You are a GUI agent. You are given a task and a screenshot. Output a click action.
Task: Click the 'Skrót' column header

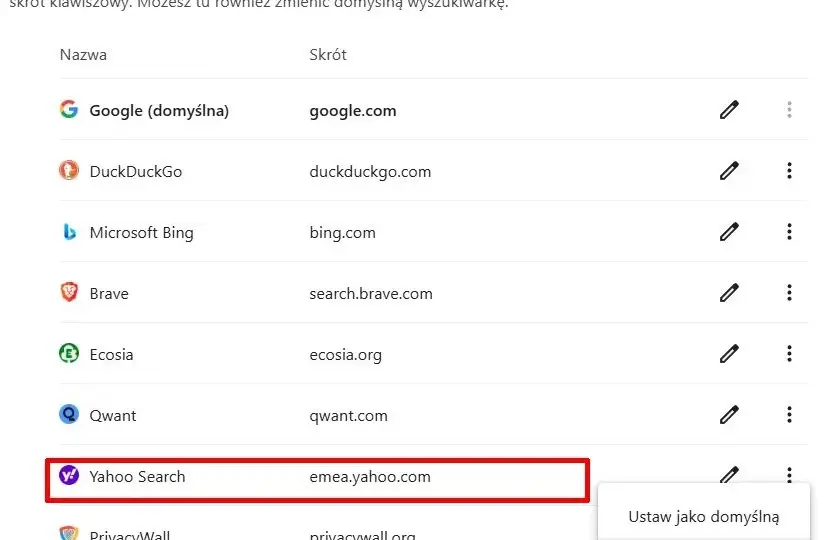click(x=328, y=55)
